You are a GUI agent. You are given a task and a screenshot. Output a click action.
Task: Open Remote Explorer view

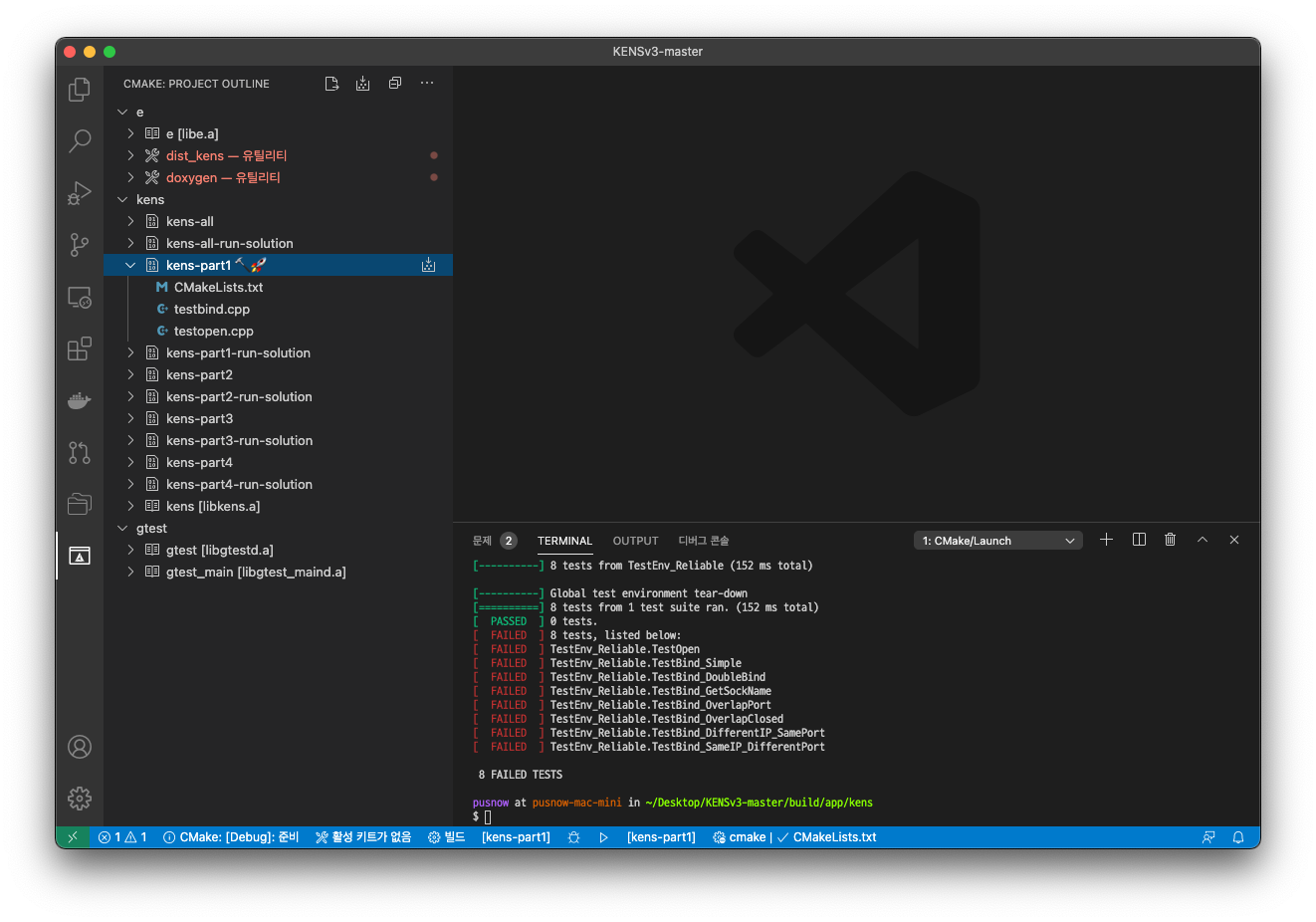pyautogui.click(x=80, y=297)
